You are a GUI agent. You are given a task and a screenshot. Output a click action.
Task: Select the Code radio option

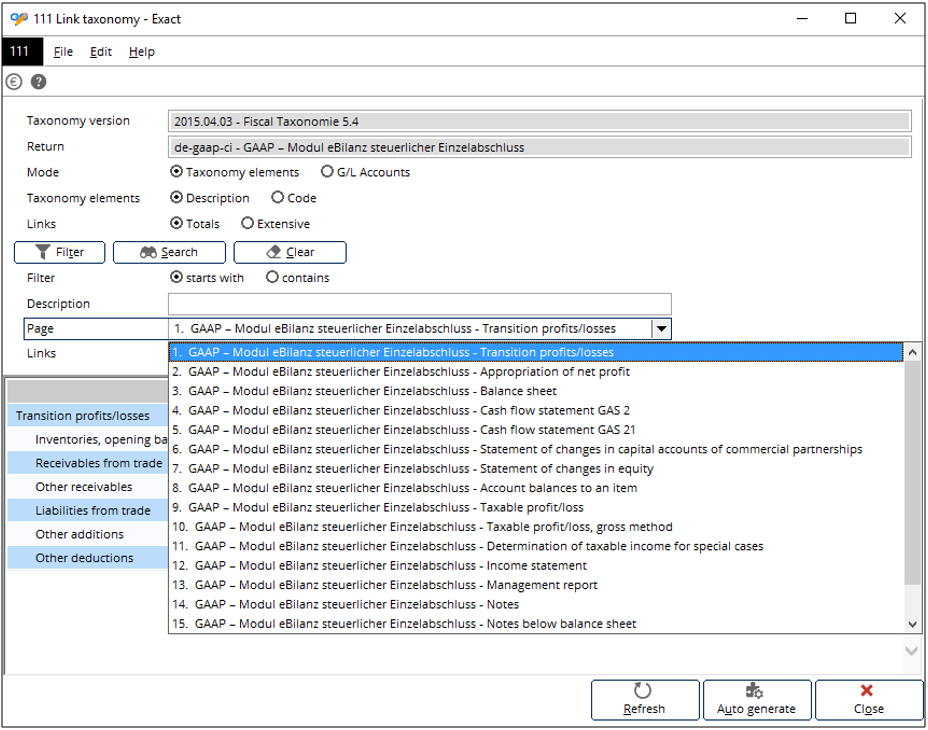pos(278,197)
